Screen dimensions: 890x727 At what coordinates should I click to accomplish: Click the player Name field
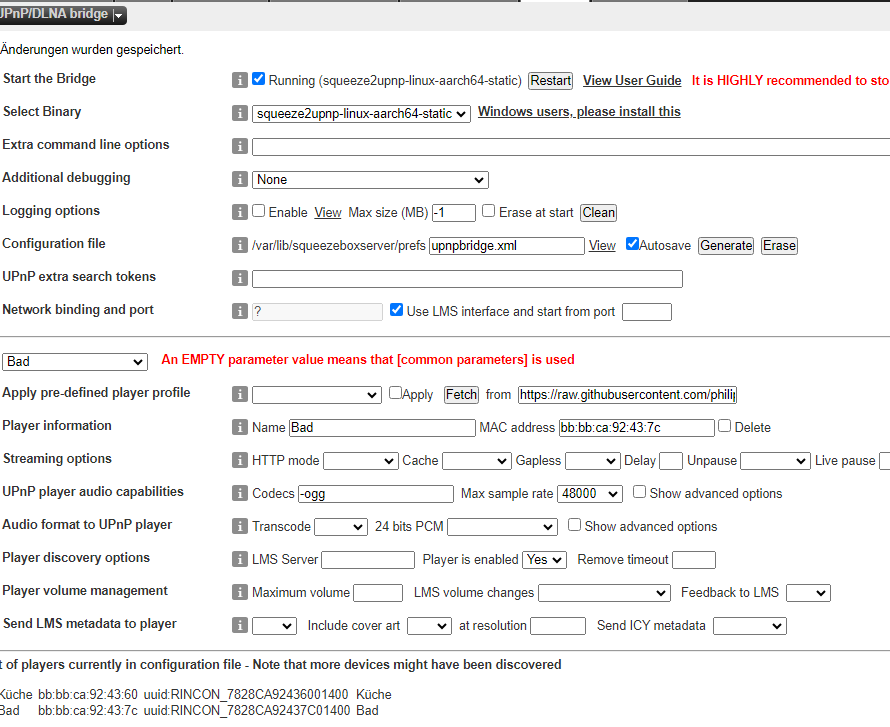[x=382, y=428]
